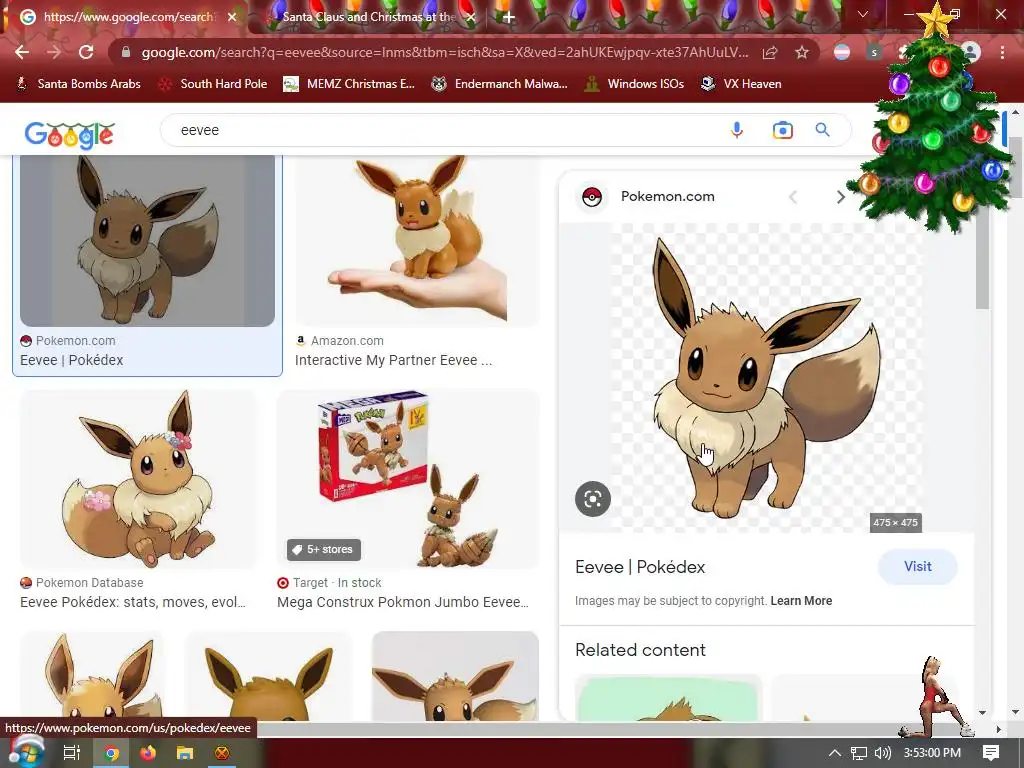
Task: Select the Pokemon.com Eevee Pokédex thumbnail
Action: click(148, 241)
